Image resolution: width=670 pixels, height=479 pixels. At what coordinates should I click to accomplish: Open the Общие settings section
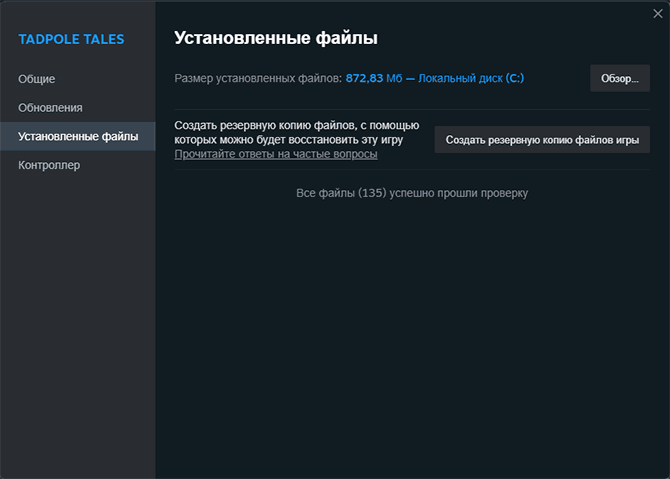pyautogui.click(x=36, y=79)
